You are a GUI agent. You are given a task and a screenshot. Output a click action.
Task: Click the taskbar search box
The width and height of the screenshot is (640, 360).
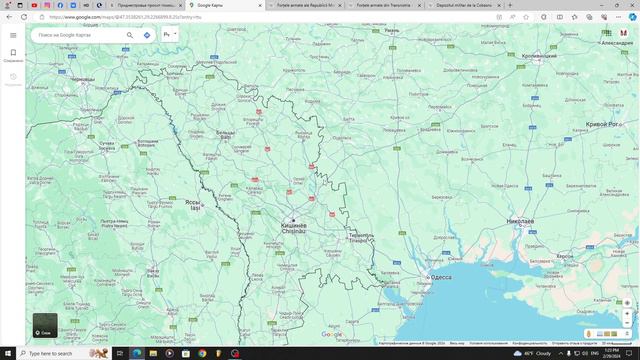pyautogui.click(x=63, y=353)
